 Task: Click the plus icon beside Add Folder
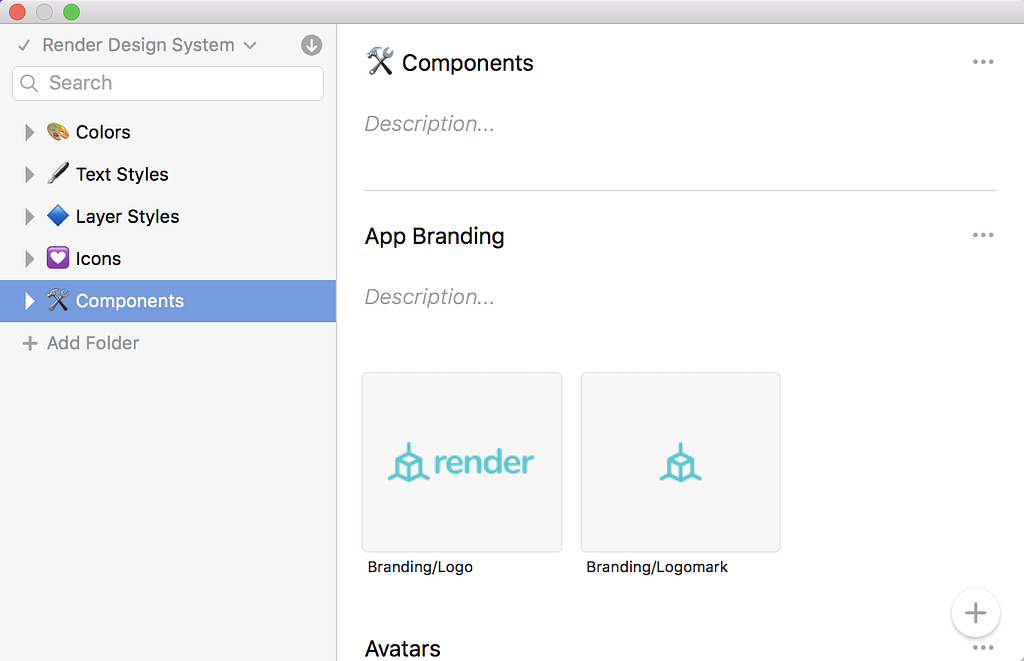(30, 344)
